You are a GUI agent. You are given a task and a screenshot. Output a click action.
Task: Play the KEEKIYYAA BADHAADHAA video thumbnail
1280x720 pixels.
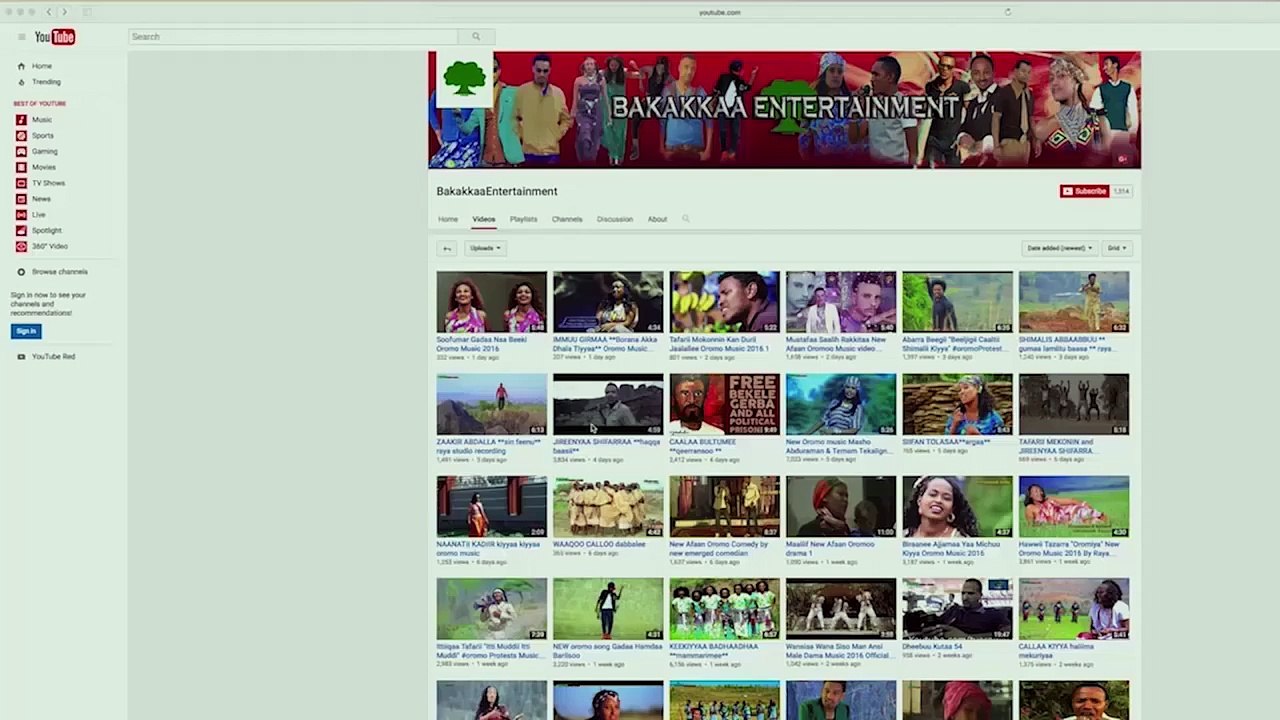pos(725,609)
